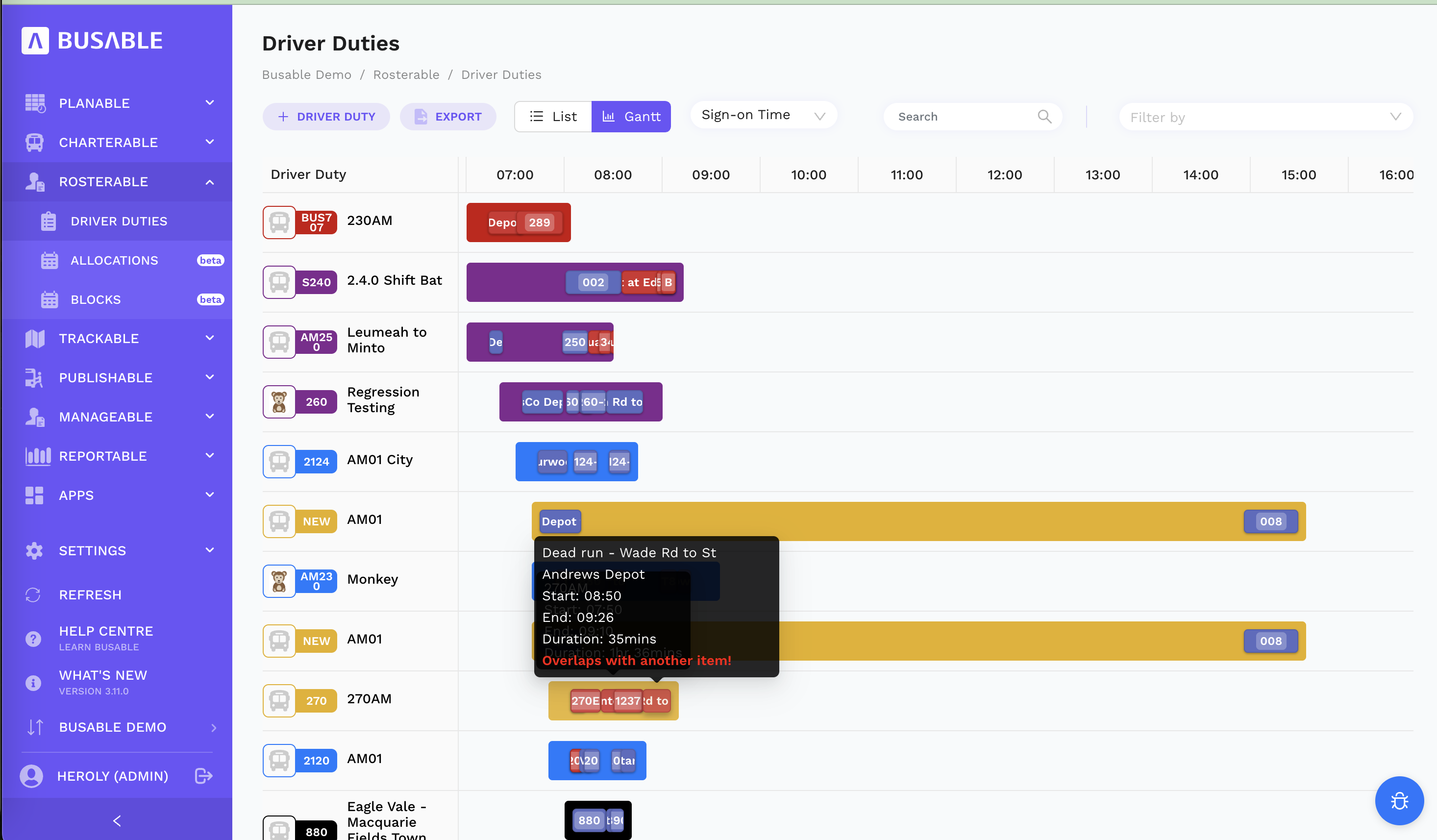Viewport: 1437px width, 840px height.
Task: Click the 002 segment on Shift Bat bar
Action: (x=593, y=282)
